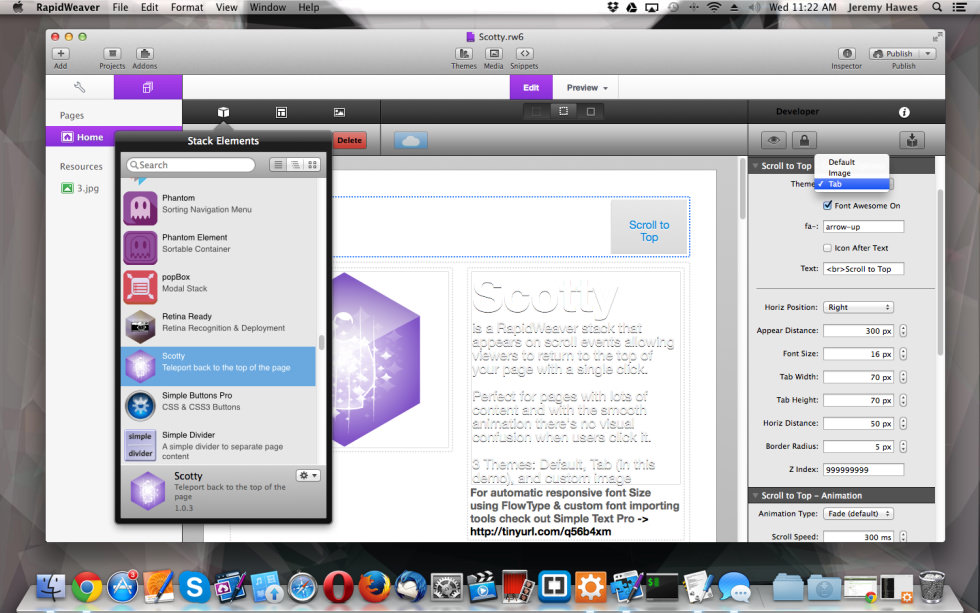Click the download icon in Developer panel
The height and width of the screenshot is (613, 980).
[x=912, y=140]
